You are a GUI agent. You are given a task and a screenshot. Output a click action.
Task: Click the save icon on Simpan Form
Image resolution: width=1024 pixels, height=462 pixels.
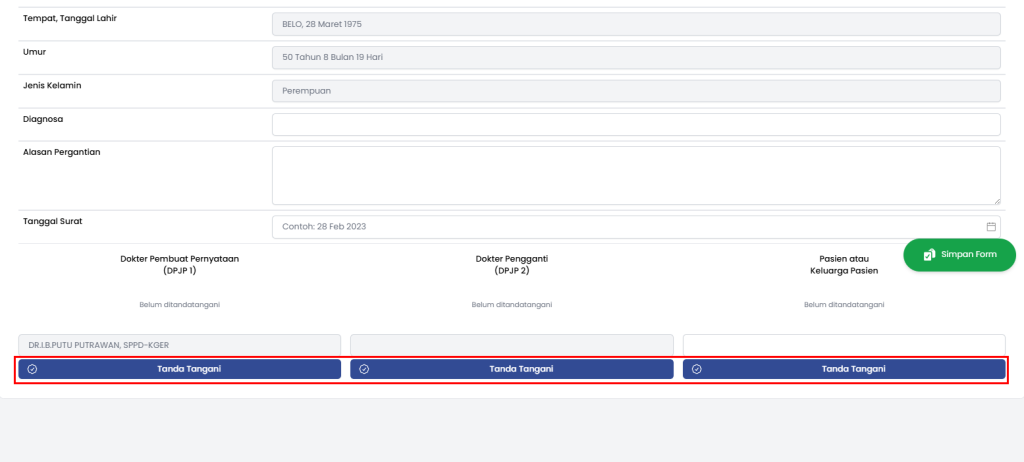tap(929, 255)
